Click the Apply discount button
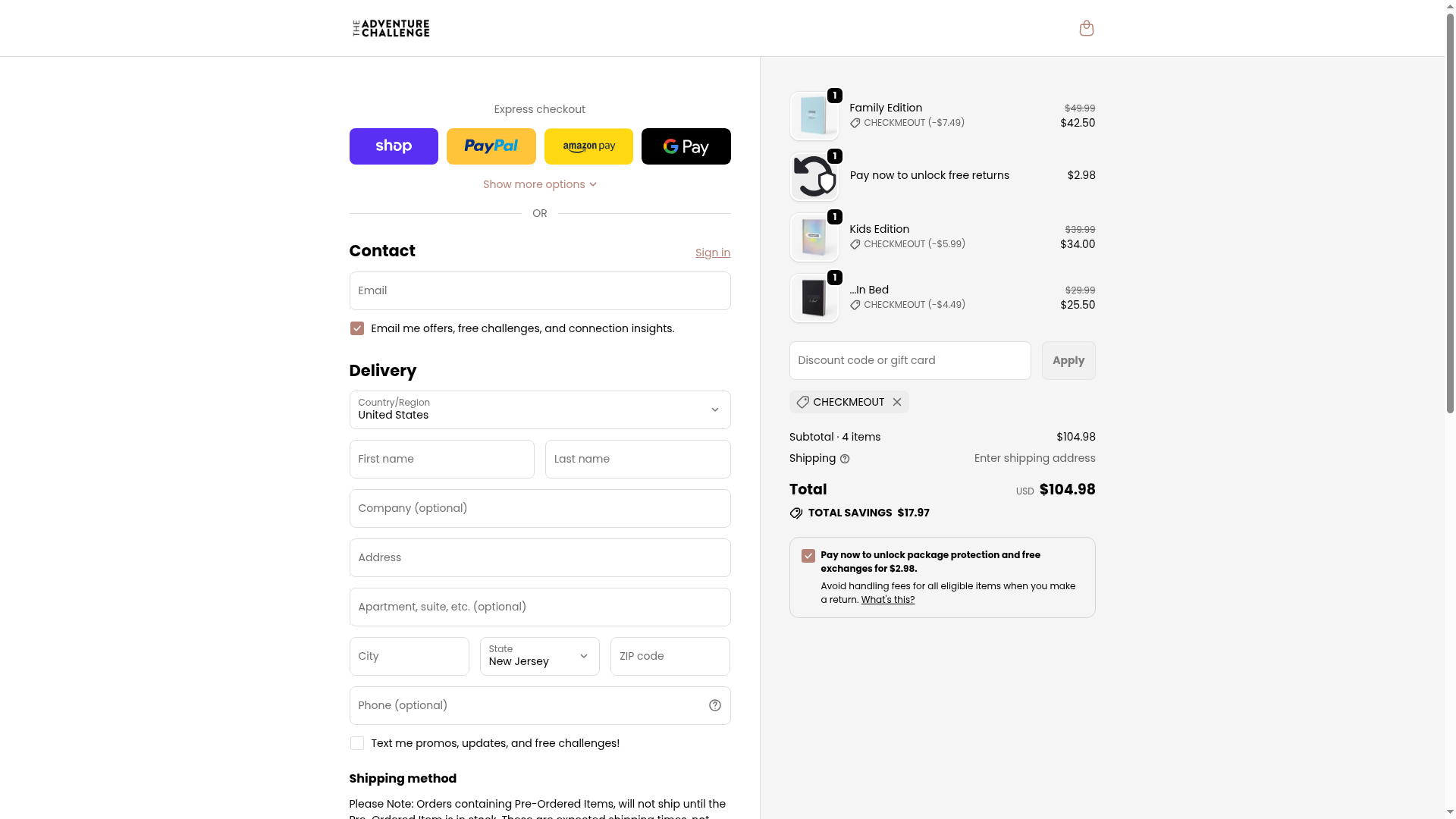Screen dimensions: 1456x819 point(1068,360)
